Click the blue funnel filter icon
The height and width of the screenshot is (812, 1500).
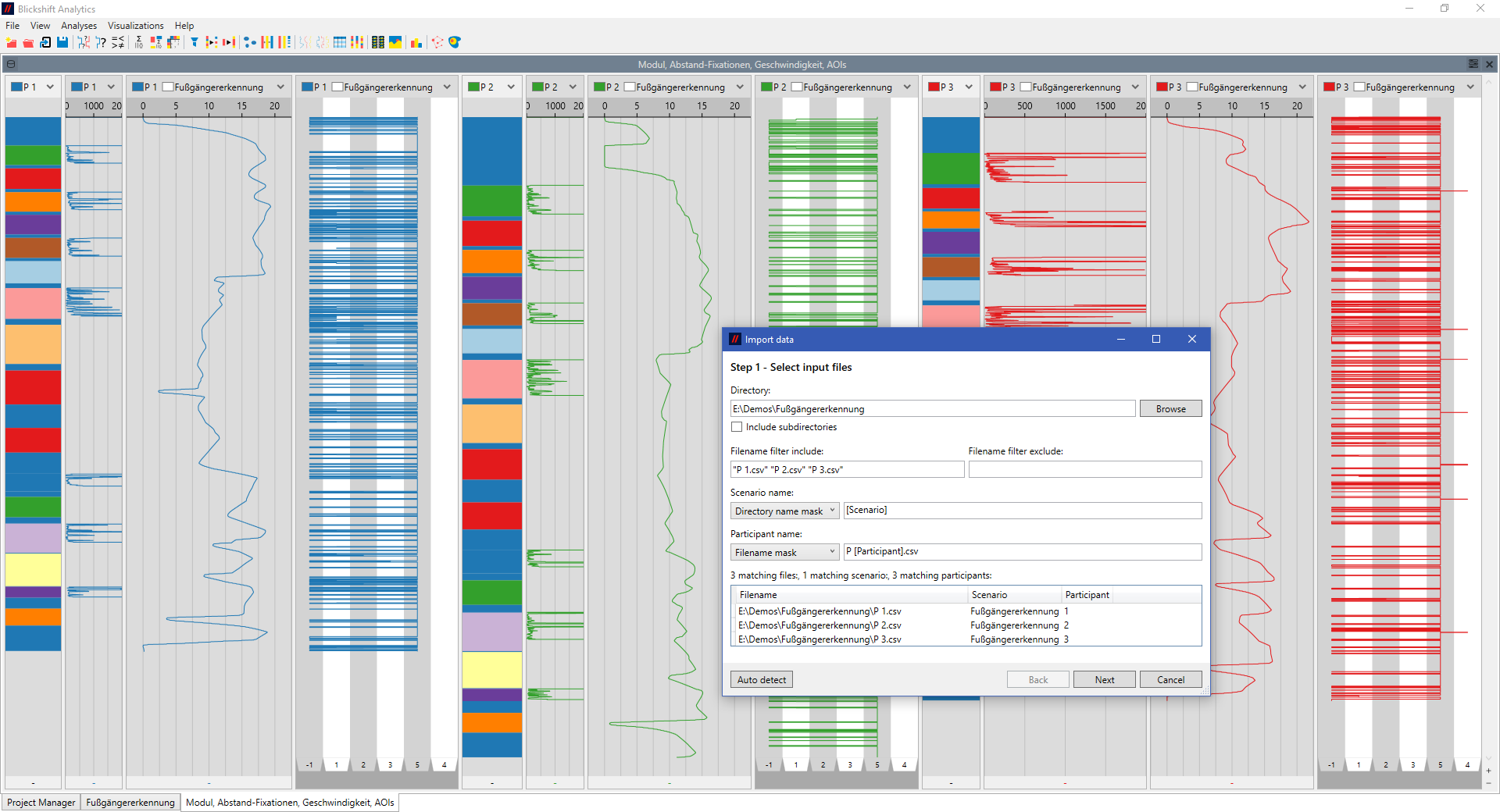point(195,42)
